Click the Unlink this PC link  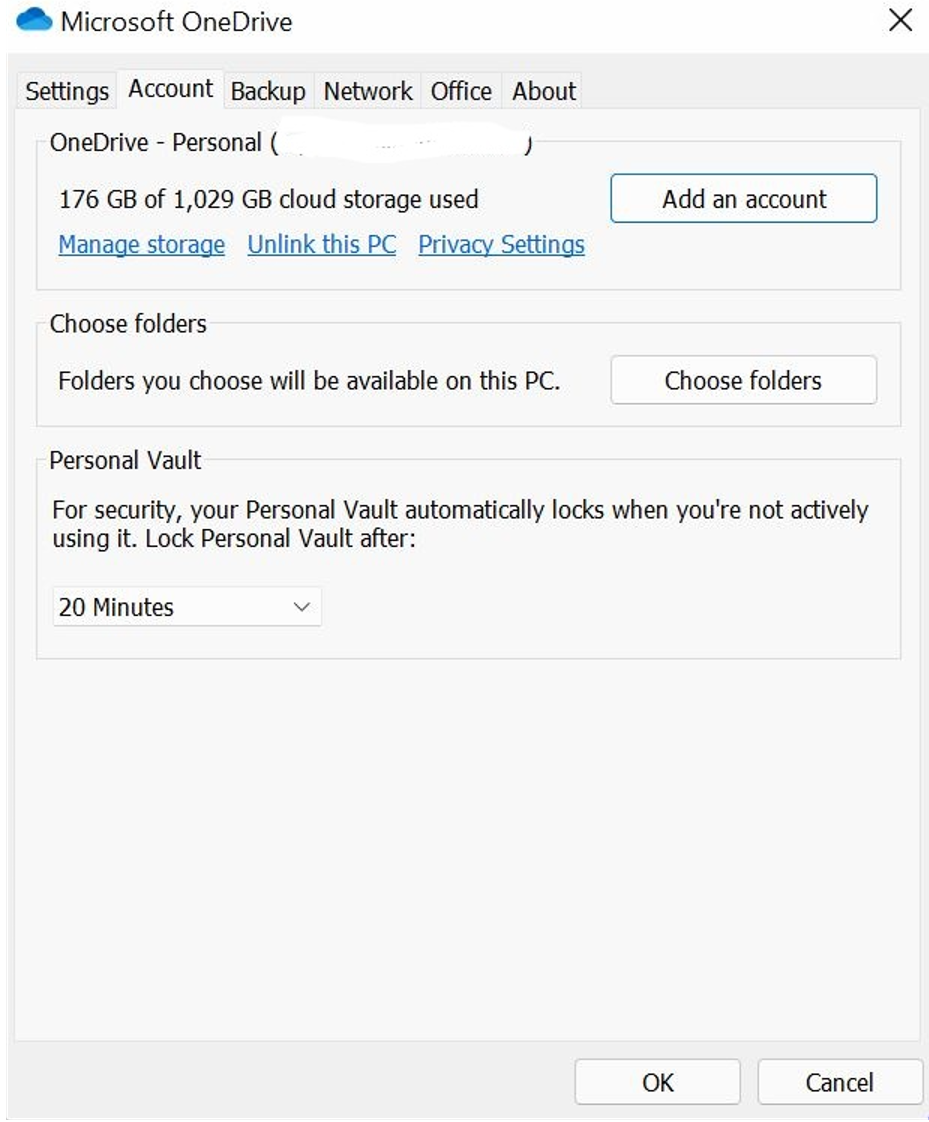click(321, 245)
